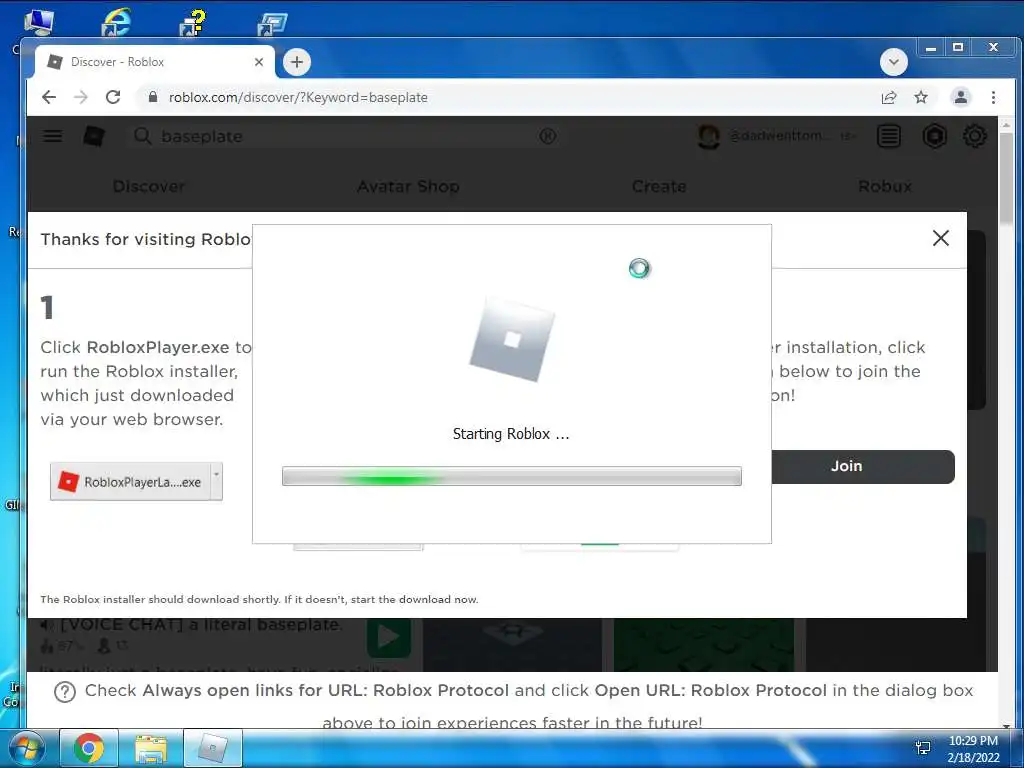Open the Computer desktop icon

pos(39,21)
